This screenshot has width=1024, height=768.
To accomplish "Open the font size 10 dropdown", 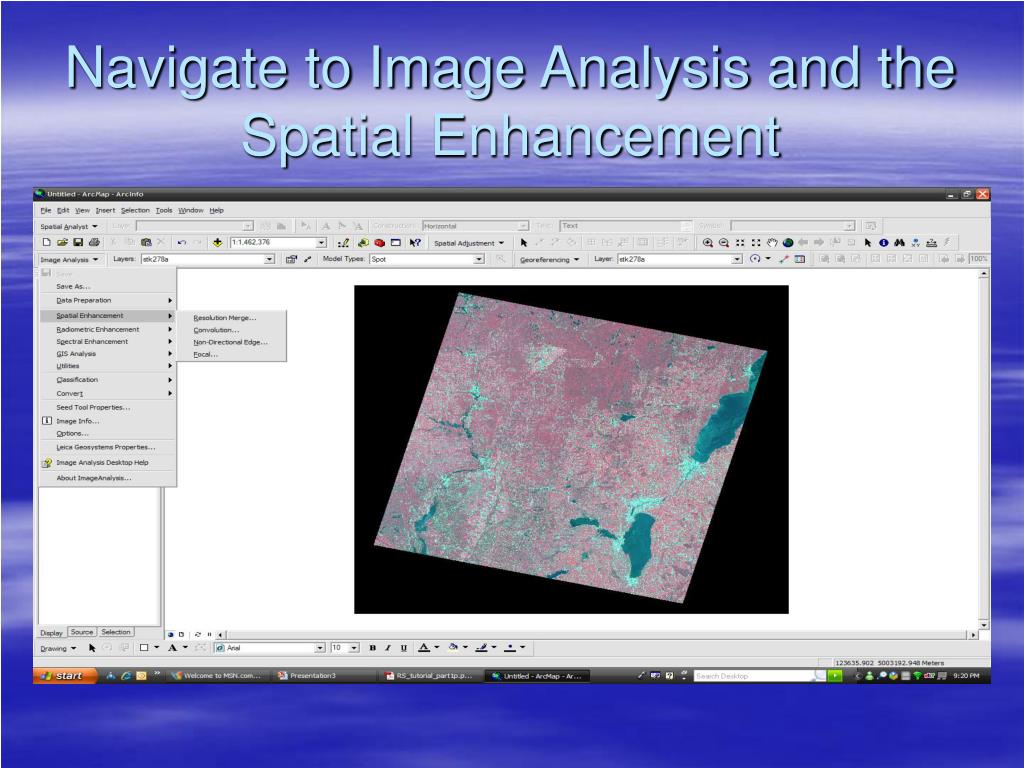I will pyautogui.click(x=354, y=648).
